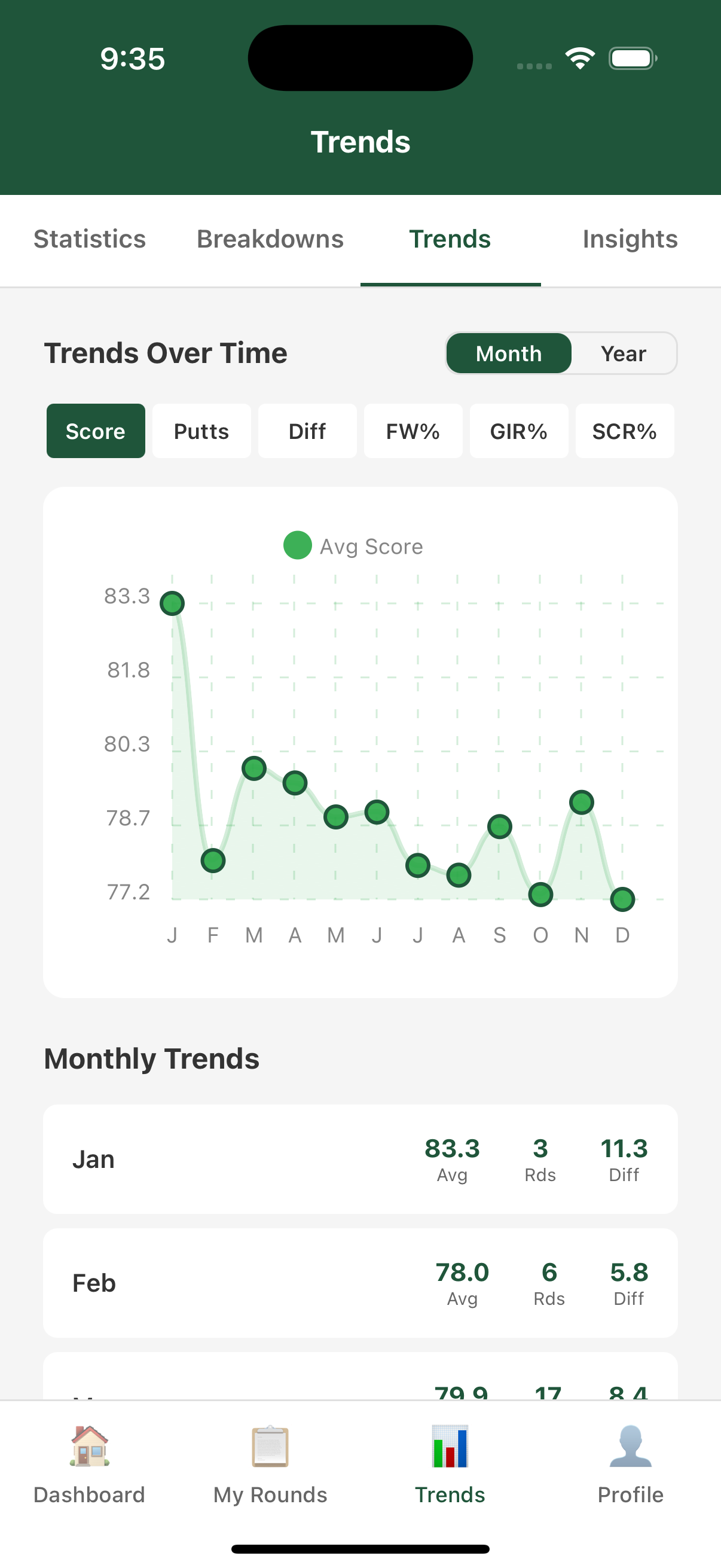This screenshot has height=1568, width=721.
Task: Switch to the Insights tab
Action: click(630, 239)
